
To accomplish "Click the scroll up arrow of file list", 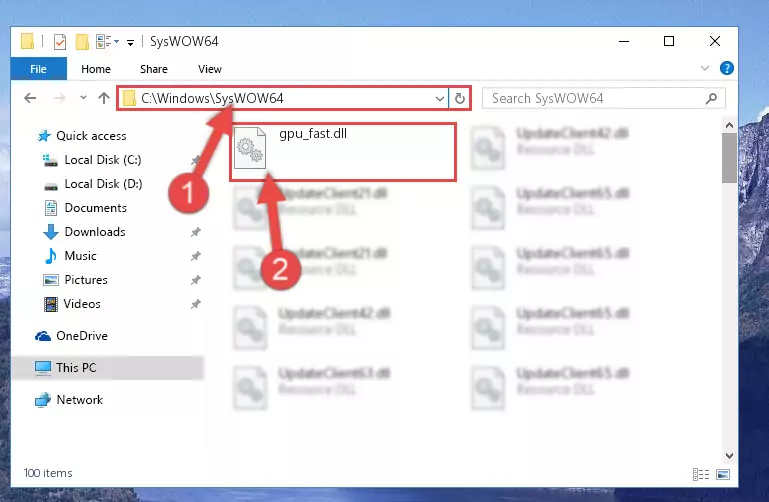I will (729, 126).
